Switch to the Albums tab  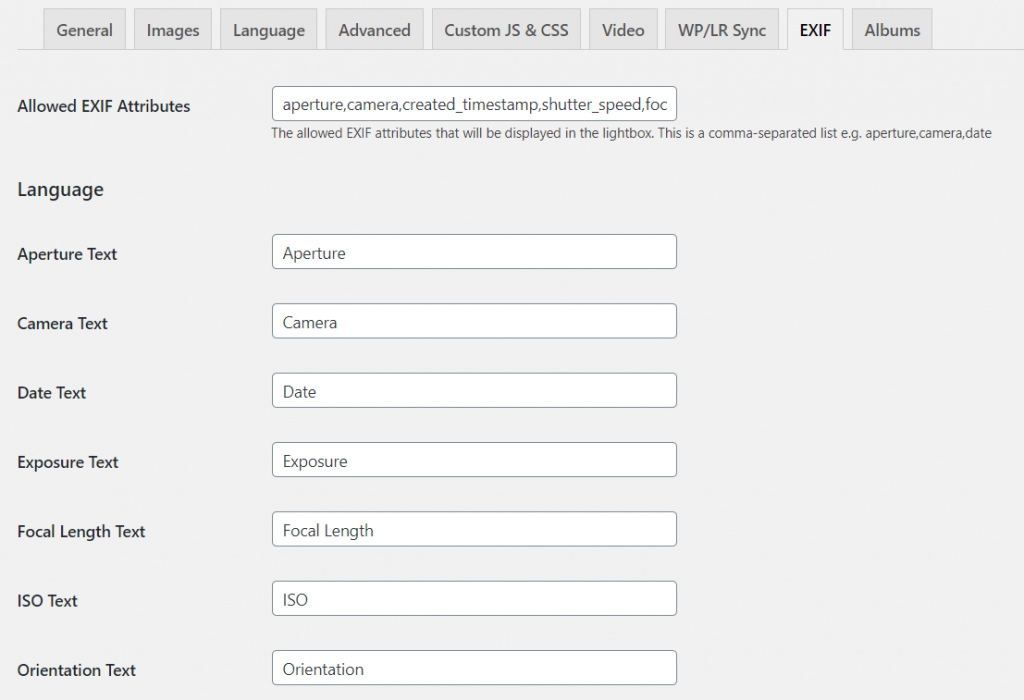[892, 30]
